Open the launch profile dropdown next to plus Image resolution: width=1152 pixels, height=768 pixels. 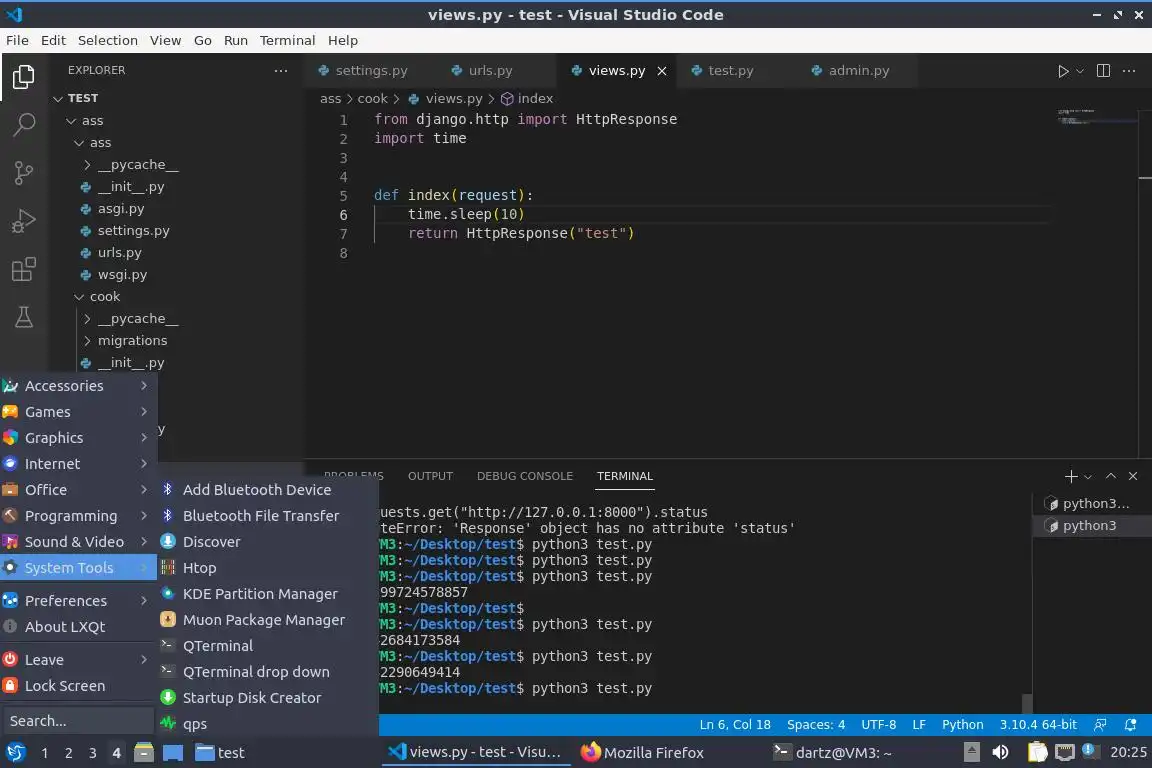1088,477
